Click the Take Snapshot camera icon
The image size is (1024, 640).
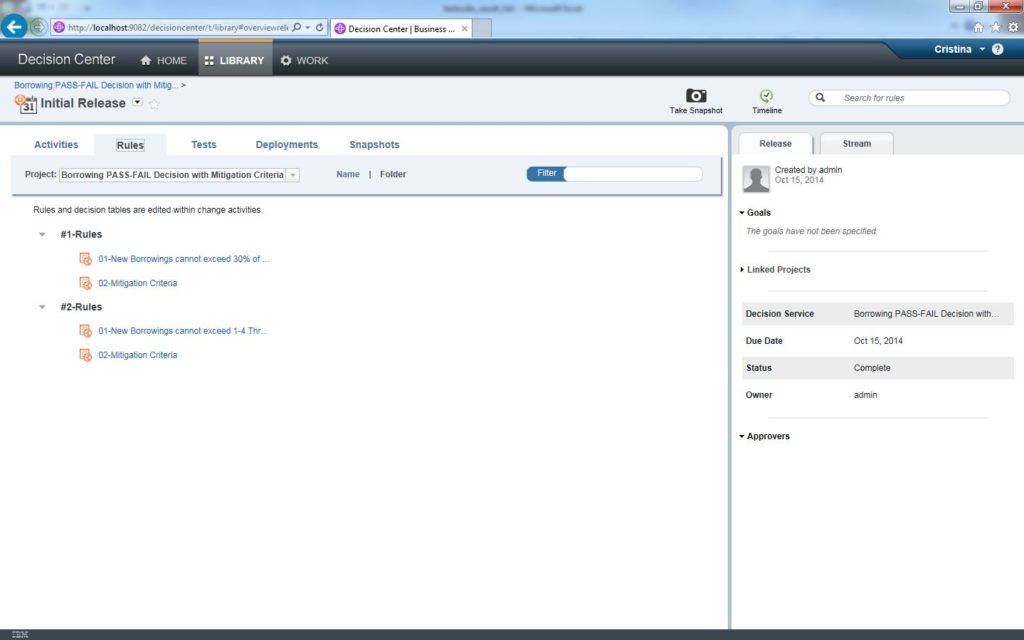coord(696,96)
